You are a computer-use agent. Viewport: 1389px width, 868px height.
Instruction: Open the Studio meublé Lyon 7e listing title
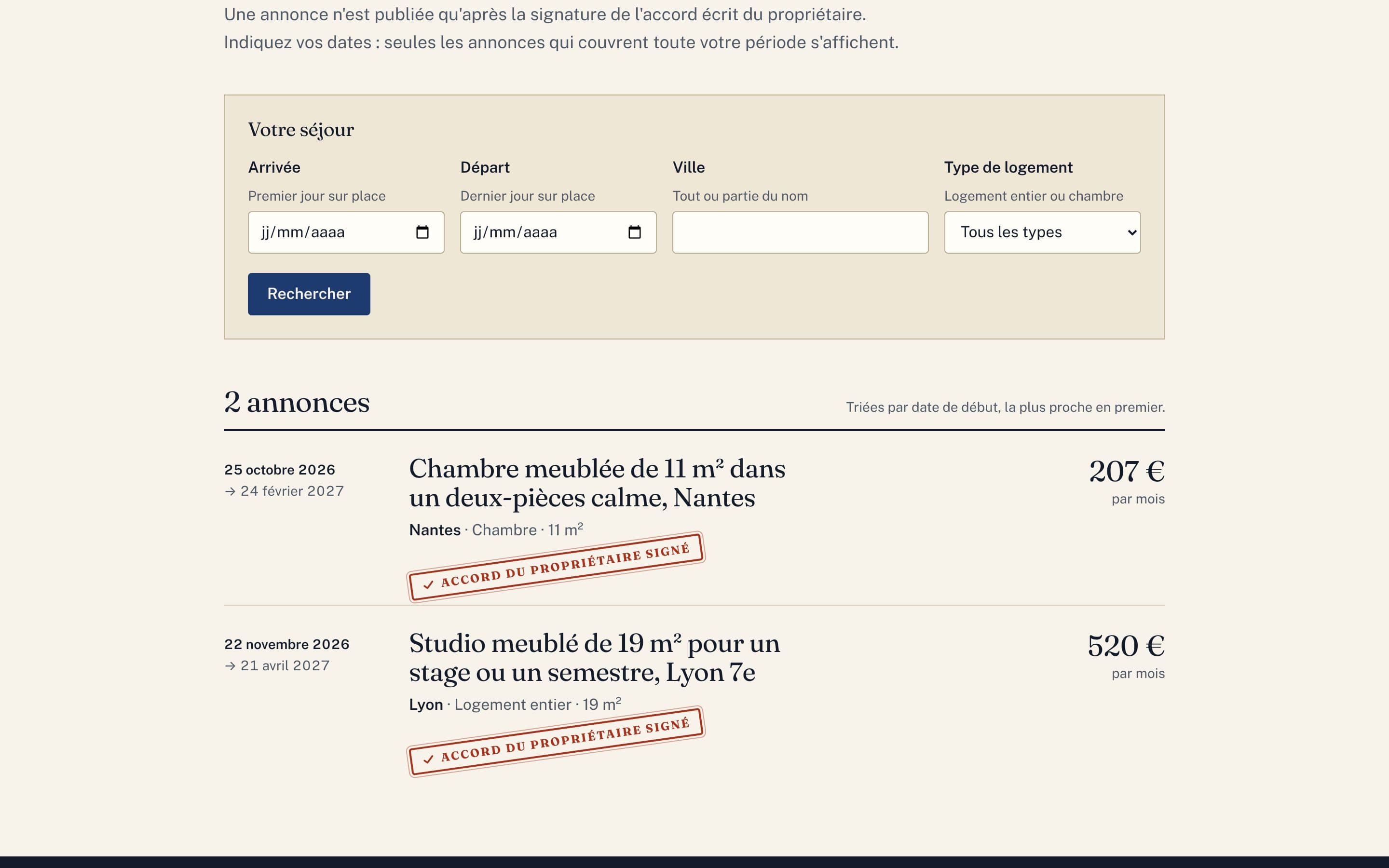pyautogui.click(x=595, y=657)
